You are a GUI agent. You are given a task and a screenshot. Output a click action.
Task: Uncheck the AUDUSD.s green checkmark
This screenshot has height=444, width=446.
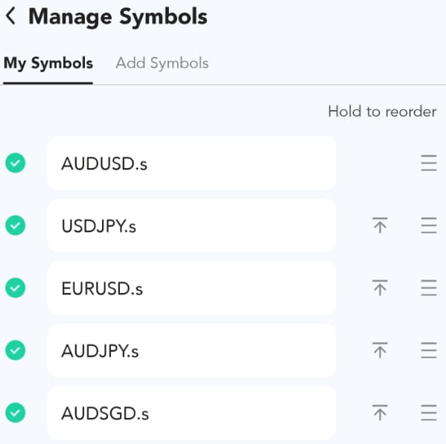pos(15,163)
